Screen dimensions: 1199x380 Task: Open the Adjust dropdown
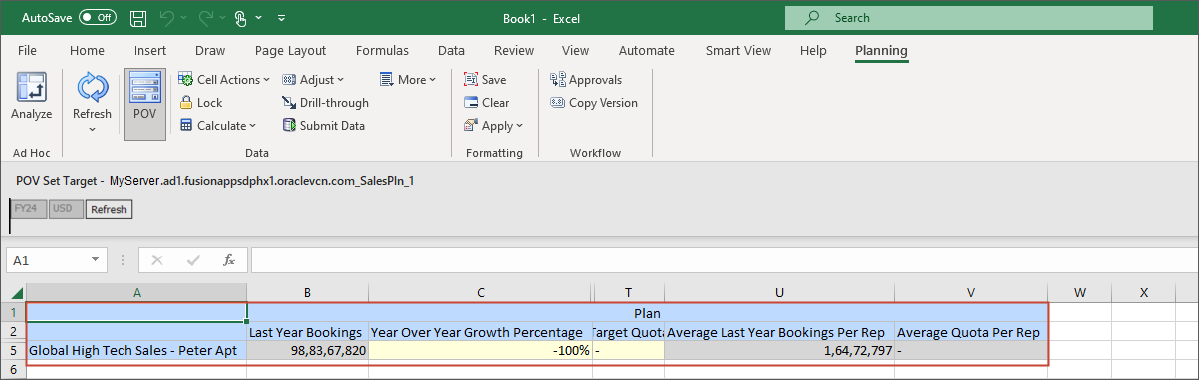point(313,80)
